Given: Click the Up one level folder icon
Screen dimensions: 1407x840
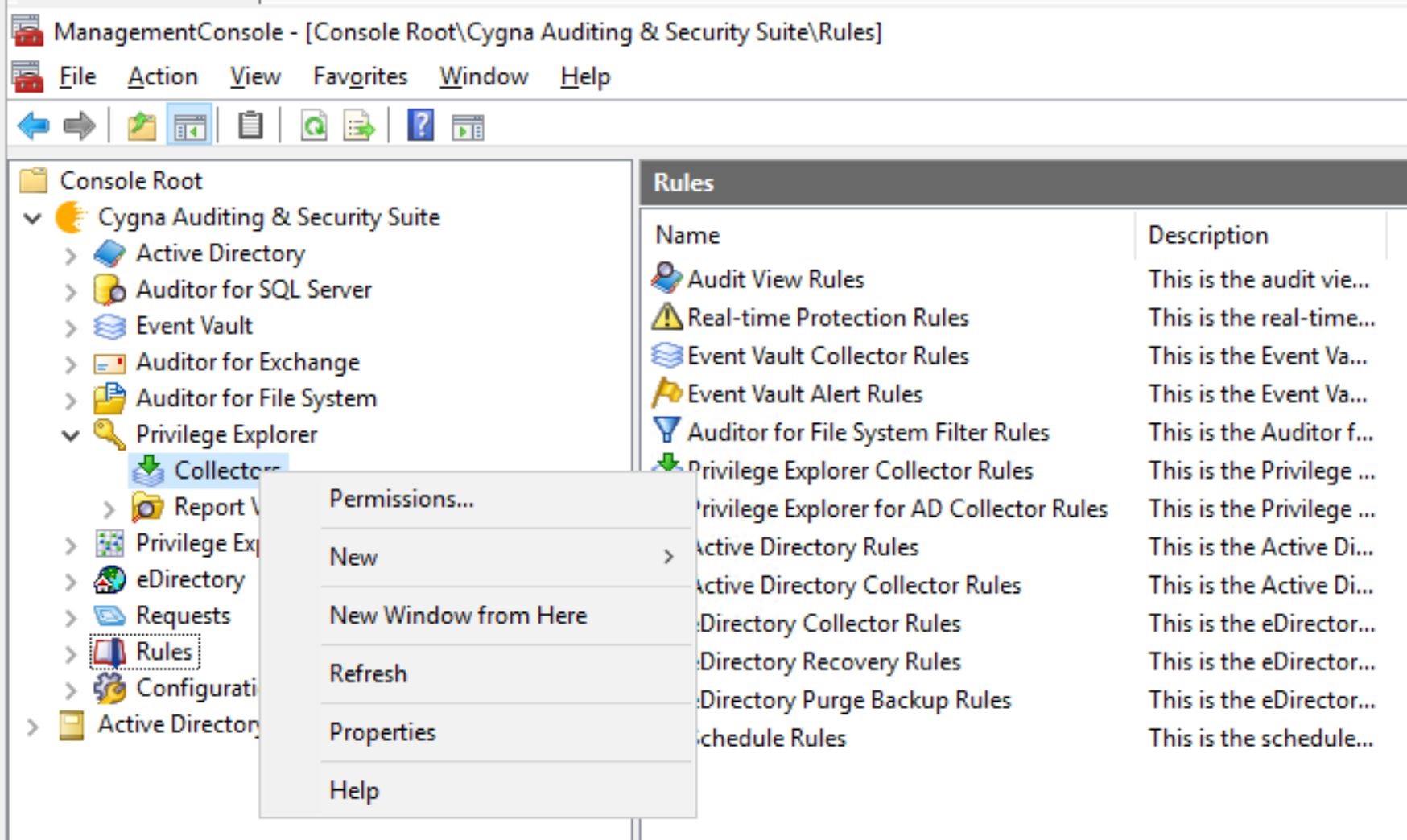Looking at the screenshot, I should point(142,126).
